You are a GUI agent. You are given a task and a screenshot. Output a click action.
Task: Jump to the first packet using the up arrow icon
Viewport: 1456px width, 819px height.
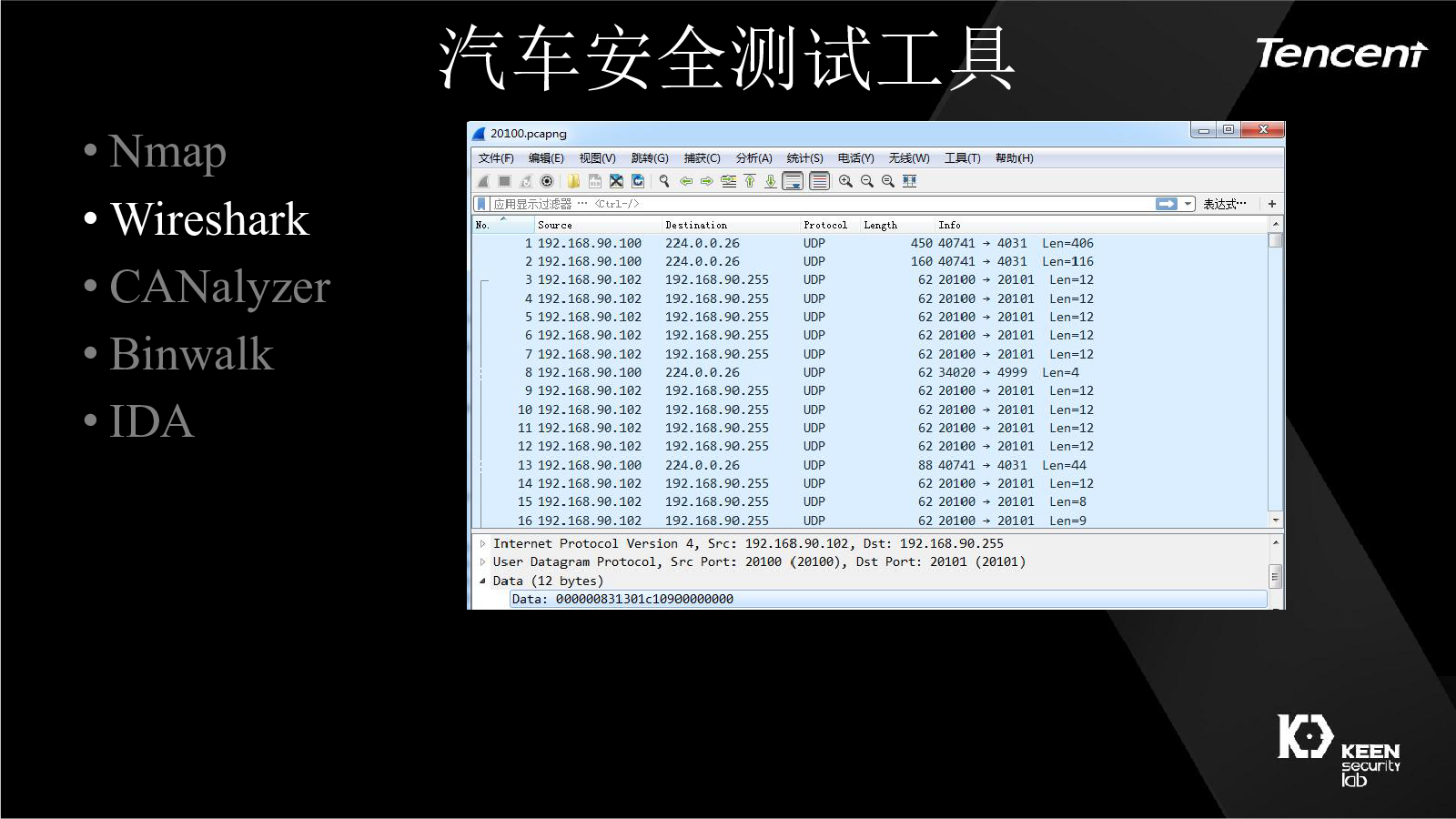click(750, 181)
